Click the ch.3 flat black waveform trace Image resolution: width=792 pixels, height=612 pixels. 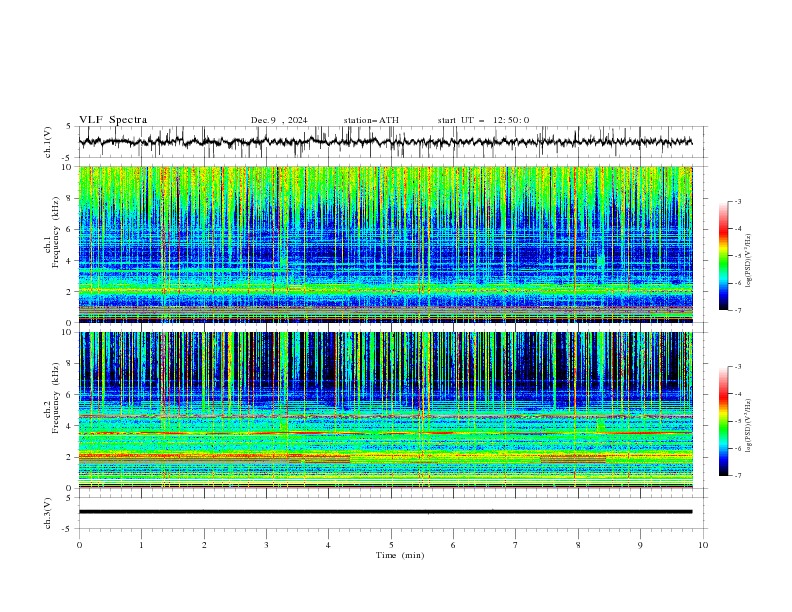click(385, 512)
